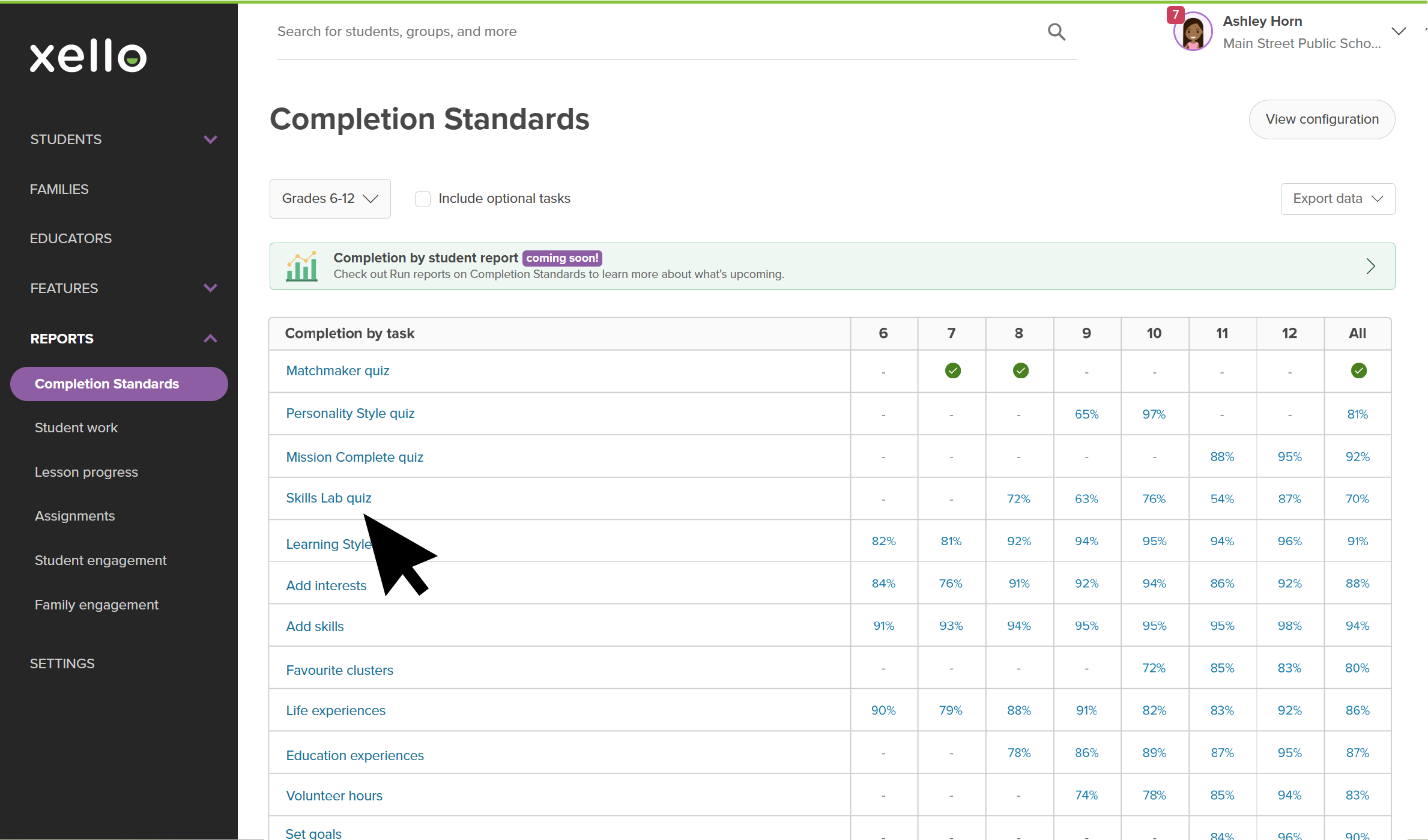The width and height of the screenshot is (1428, 840).
Task: Enable Include optional tasks checkbox
Action: pyautogui.click(x=423, y=199)
